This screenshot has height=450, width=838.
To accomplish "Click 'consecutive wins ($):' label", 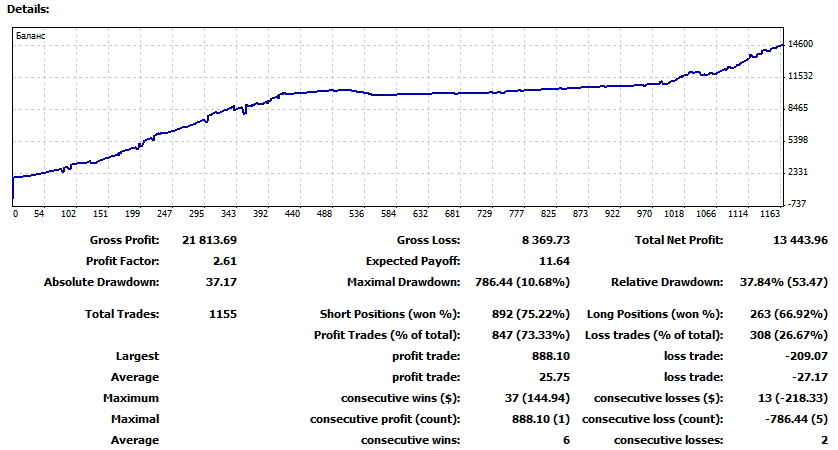I will tap(400, 398).
